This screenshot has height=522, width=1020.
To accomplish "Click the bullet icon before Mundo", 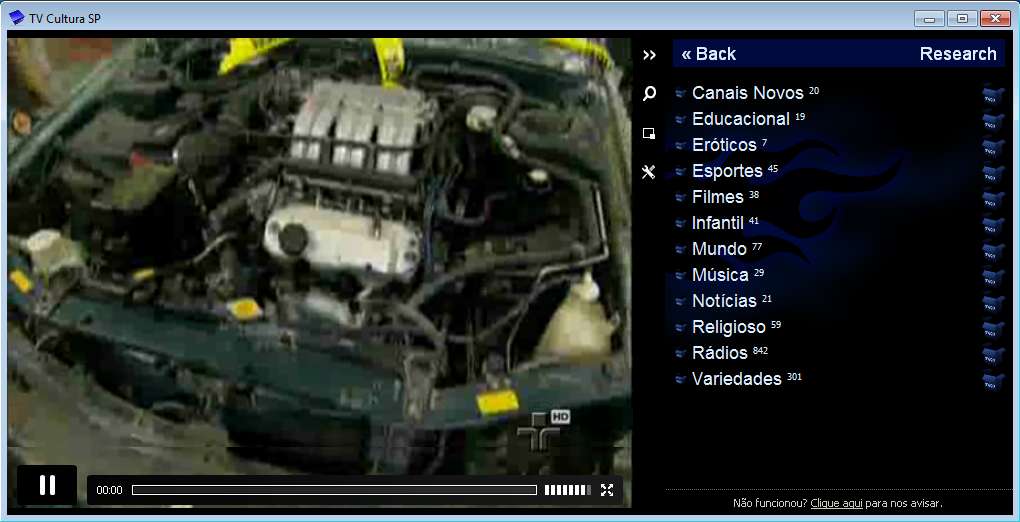I will 680,250.
